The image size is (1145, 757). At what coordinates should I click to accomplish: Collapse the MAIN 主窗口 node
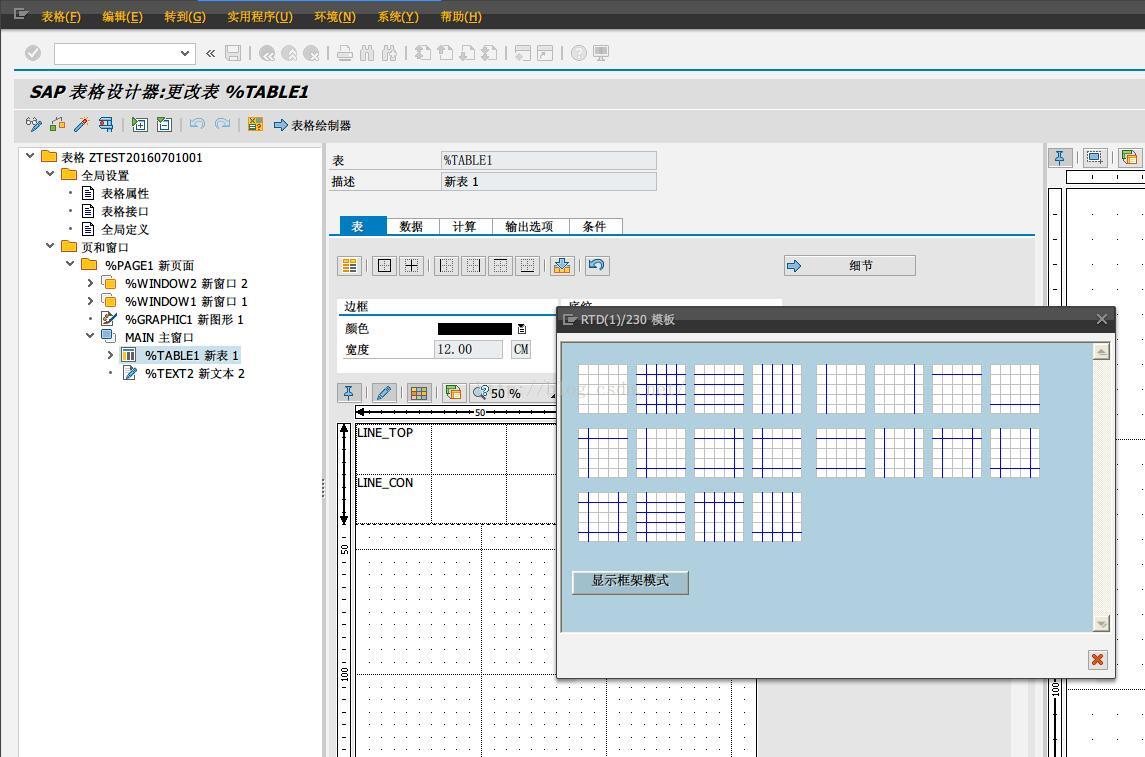pyautogui.click(x=90, y=336)
